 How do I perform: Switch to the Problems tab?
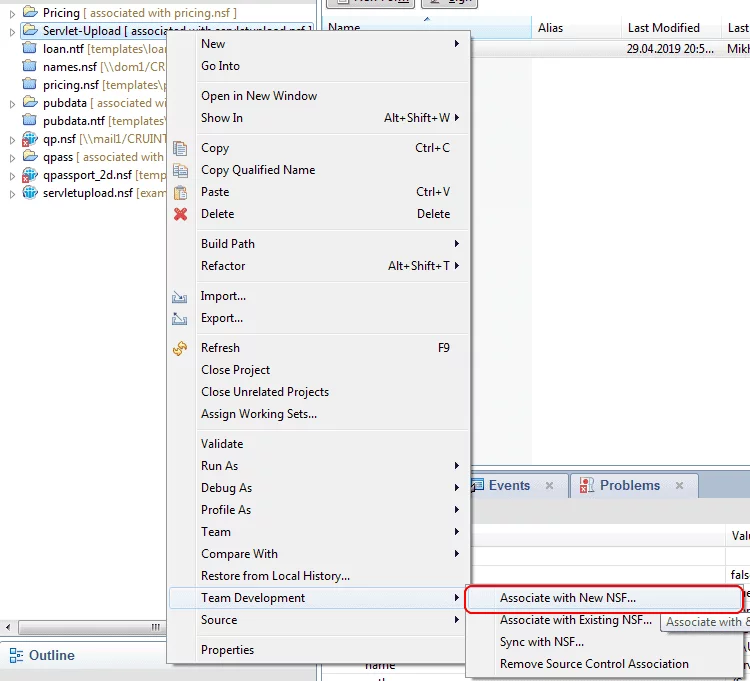click(x=629, y=486)
